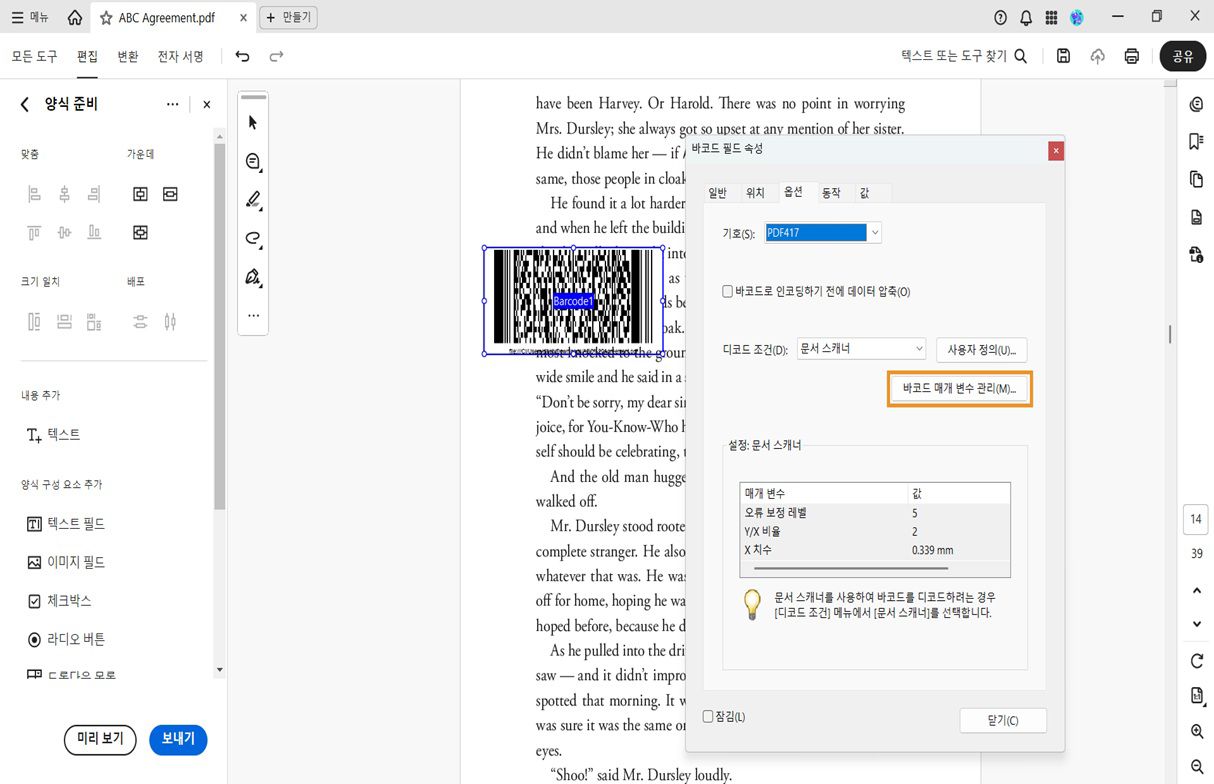Close the 양식 준비 panel
This screenshot has width=1214, height=784.
coord(207,104)
